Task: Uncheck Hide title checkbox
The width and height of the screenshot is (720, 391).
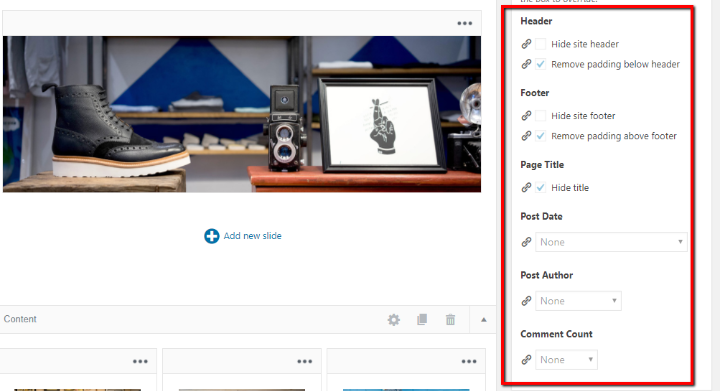Action: click(541, 188)
